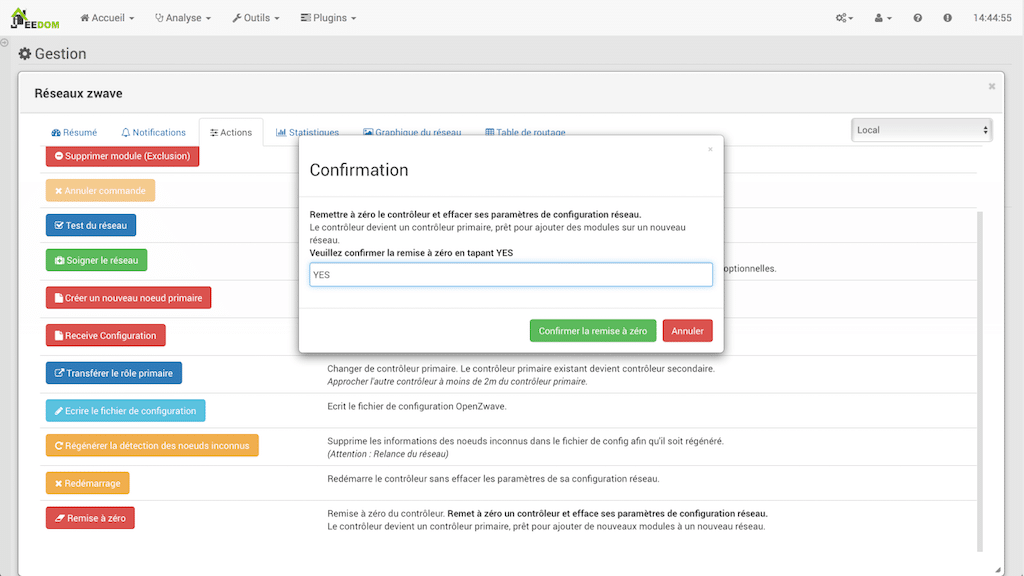Image resolution: width=1024 pixels, height=576 pixels.
Task: Open the Outils menu
Action: [x=256, y=18]
